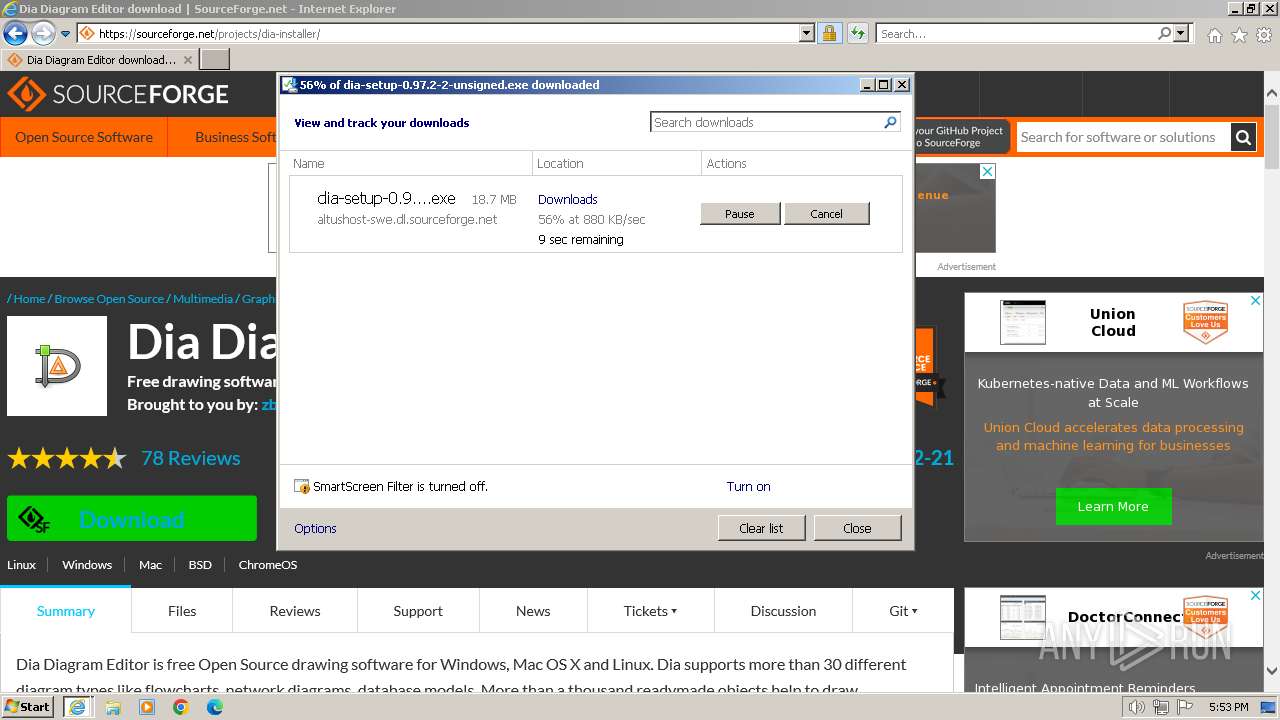Click the SmartScreen Filter shield icon
The width and height of the screenshot is (1280, 720).
pos(302,486)
